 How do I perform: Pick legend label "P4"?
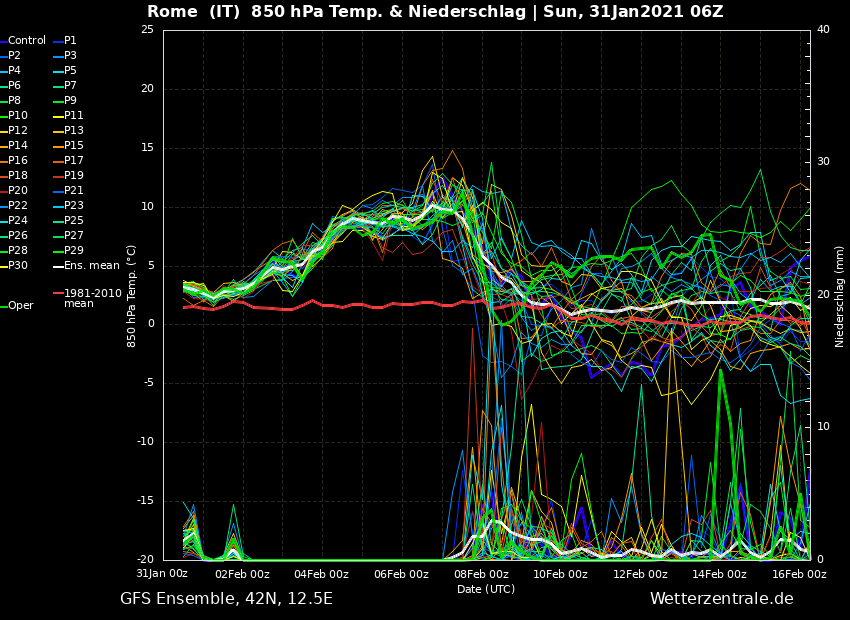point(14,70)
